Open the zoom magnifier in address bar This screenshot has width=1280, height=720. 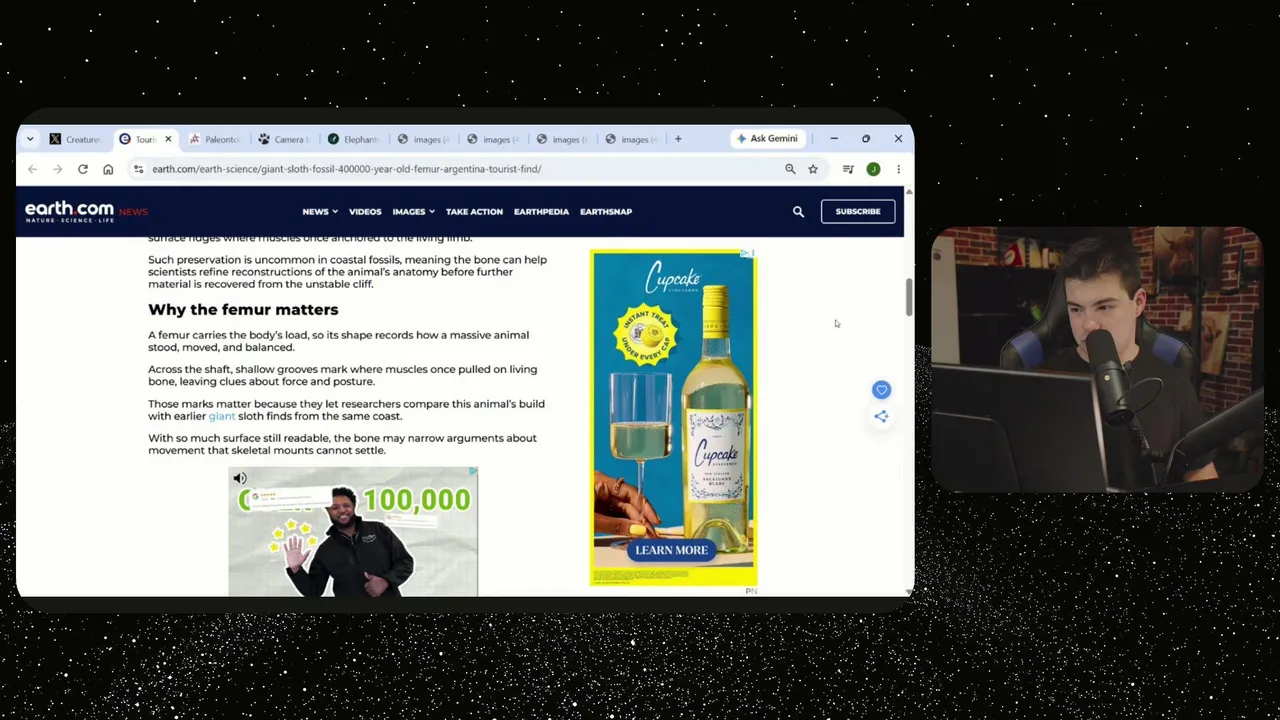(790, 169)
